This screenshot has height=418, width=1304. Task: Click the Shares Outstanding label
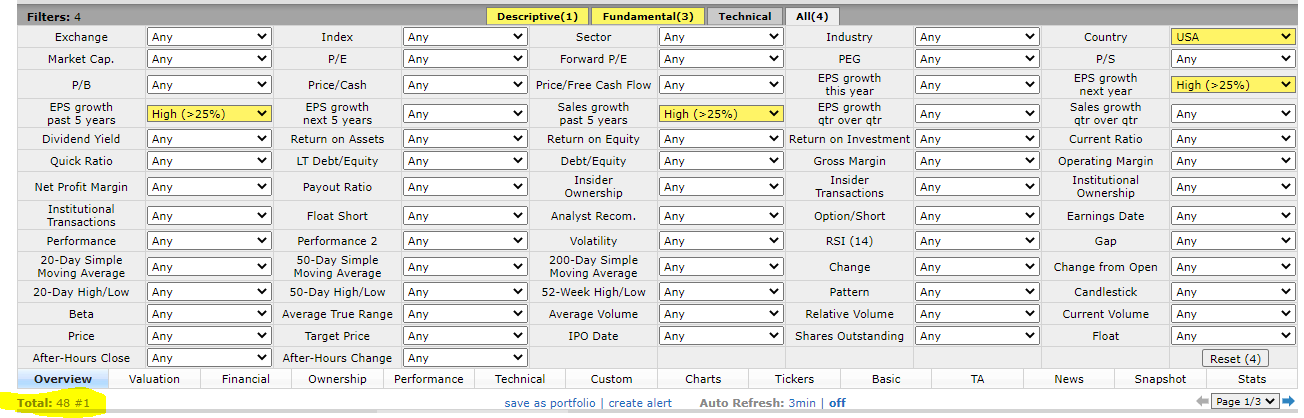[849, 337]
